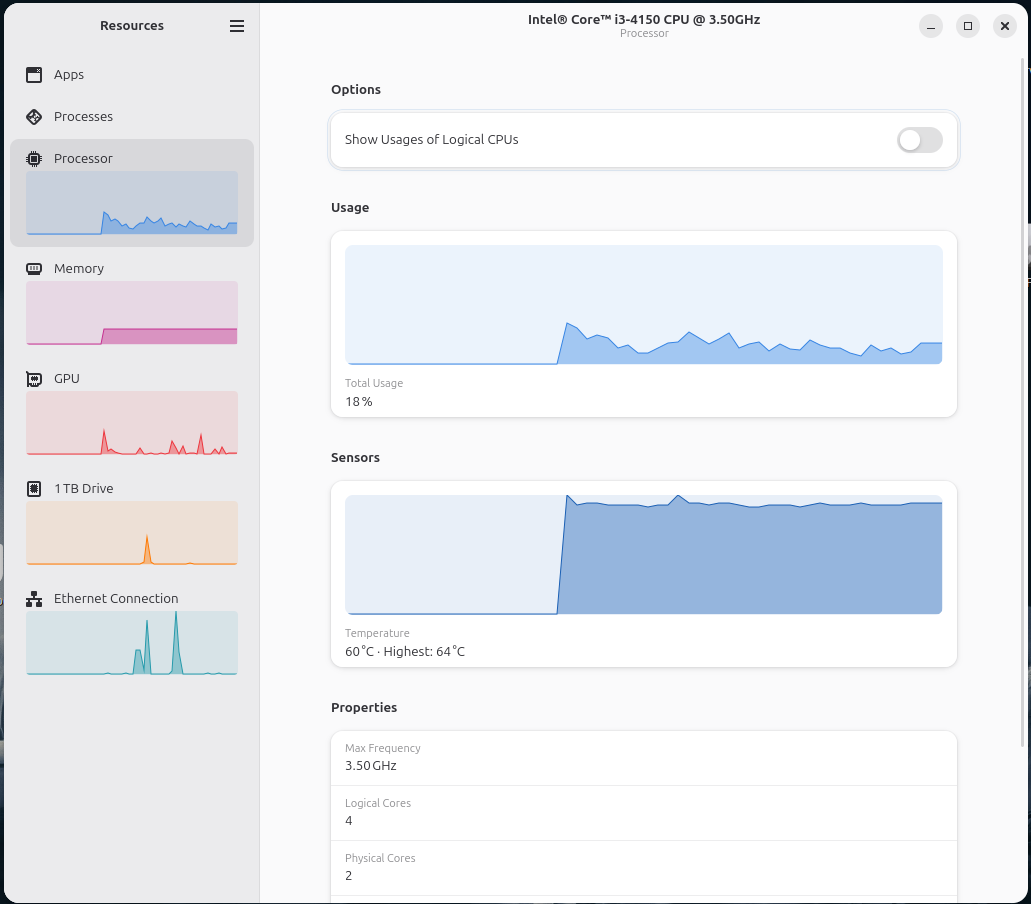
Task: Click the Apps window icon
Action: click(34, 75)
